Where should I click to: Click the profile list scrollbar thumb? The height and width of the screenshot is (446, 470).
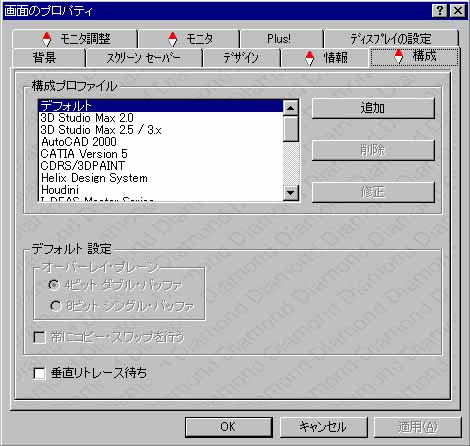291,129
